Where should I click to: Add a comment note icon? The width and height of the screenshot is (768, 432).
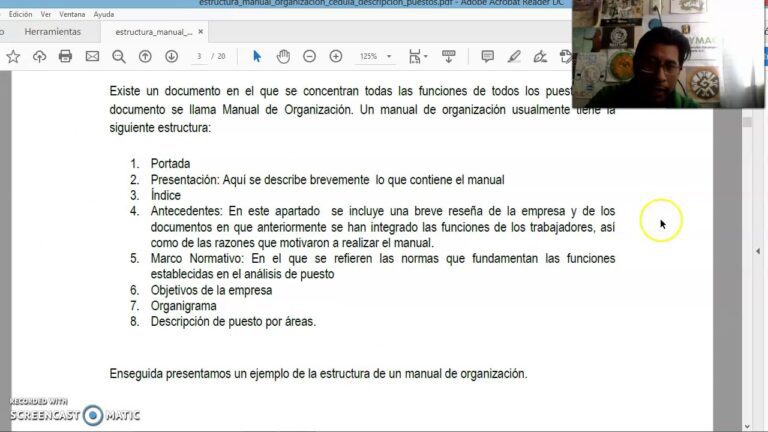pyautogui.click(x=488, y=57)
